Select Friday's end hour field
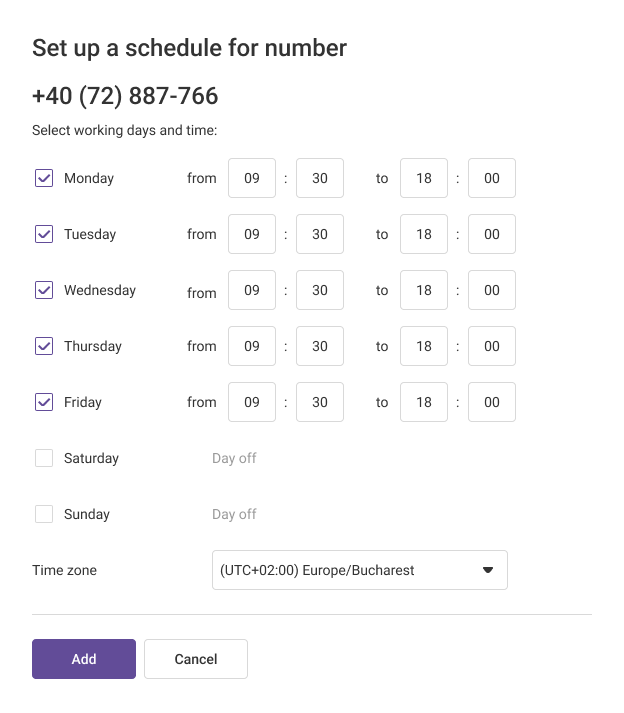Image resolution: width=624 pixels, height=713 pixels. tap(424, 402)
